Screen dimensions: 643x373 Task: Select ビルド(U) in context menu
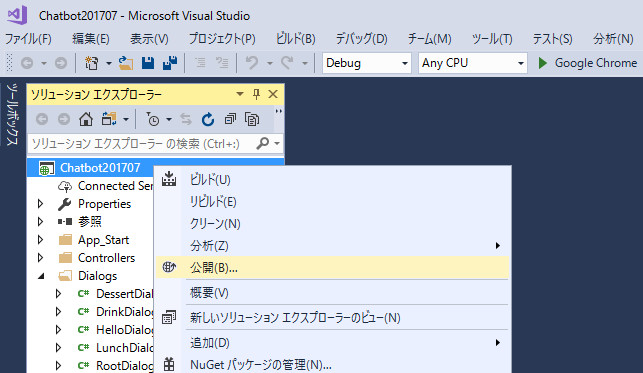(332, 180)
